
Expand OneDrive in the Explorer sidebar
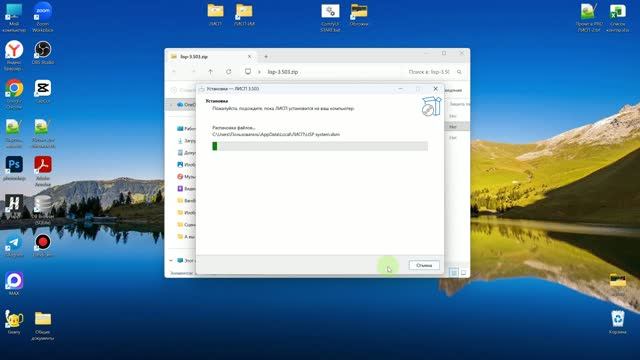click(x=171, y=105)
